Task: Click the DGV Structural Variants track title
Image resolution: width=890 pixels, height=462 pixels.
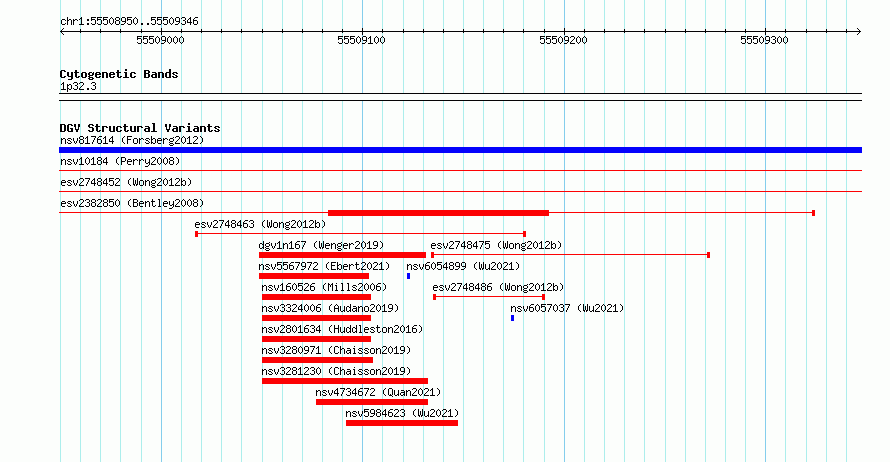Action: (x=140, y=128)
